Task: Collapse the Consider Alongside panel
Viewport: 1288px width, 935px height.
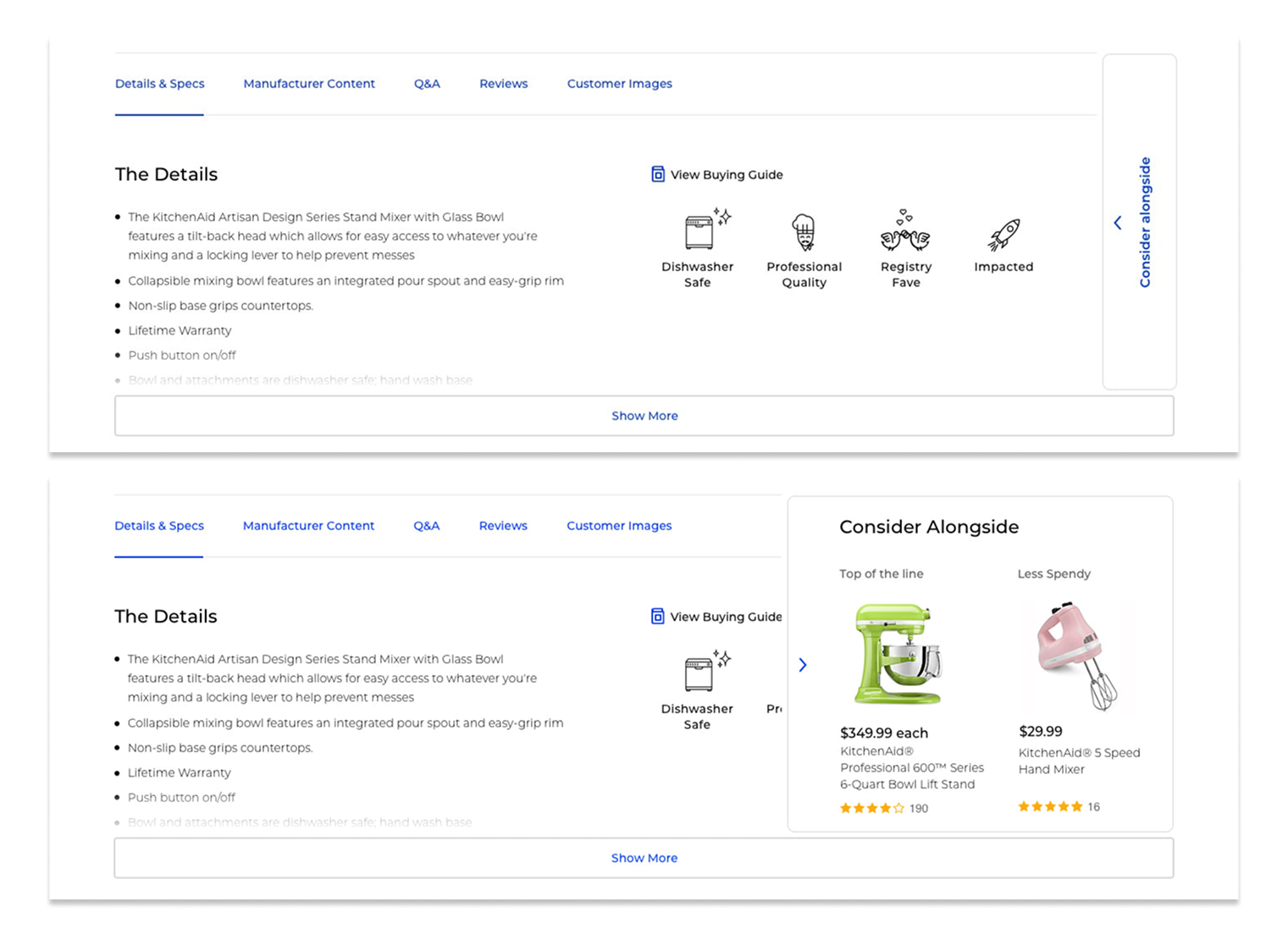Action: (x=802, y=665)
